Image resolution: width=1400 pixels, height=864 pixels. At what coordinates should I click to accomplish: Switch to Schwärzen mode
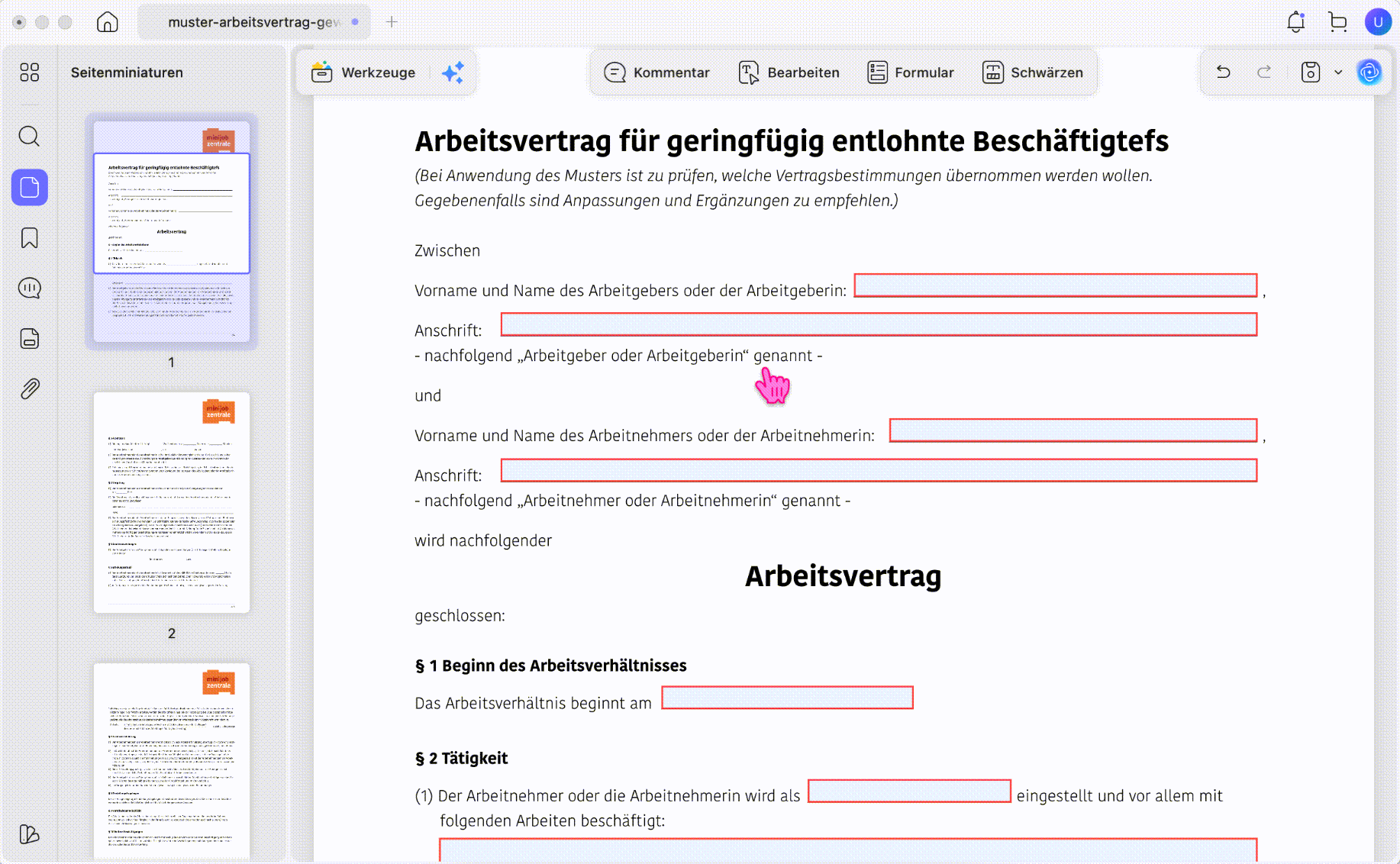(x=1033, y=73)
